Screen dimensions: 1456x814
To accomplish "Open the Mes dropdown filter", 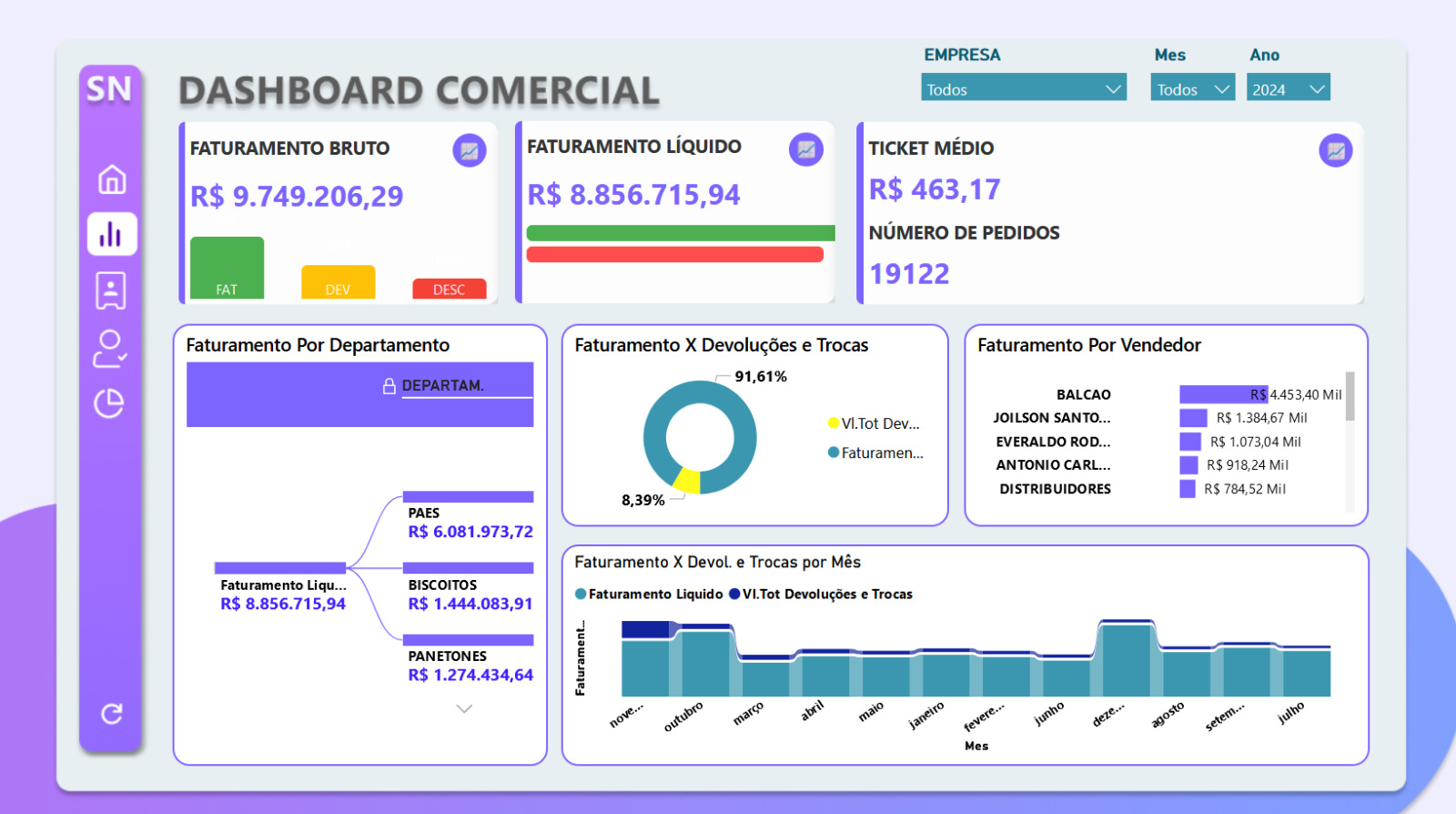I will click(1192, 89).
